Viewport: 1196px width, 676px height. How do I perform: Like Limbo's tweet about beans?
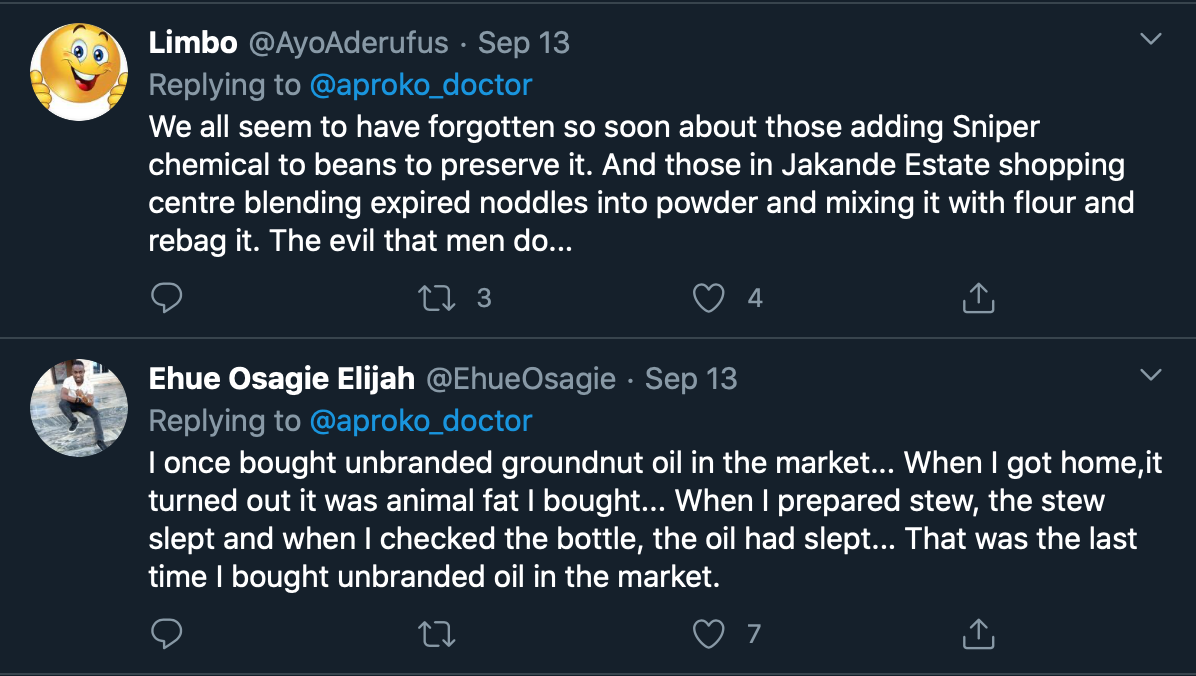click(x=708, y=297)
